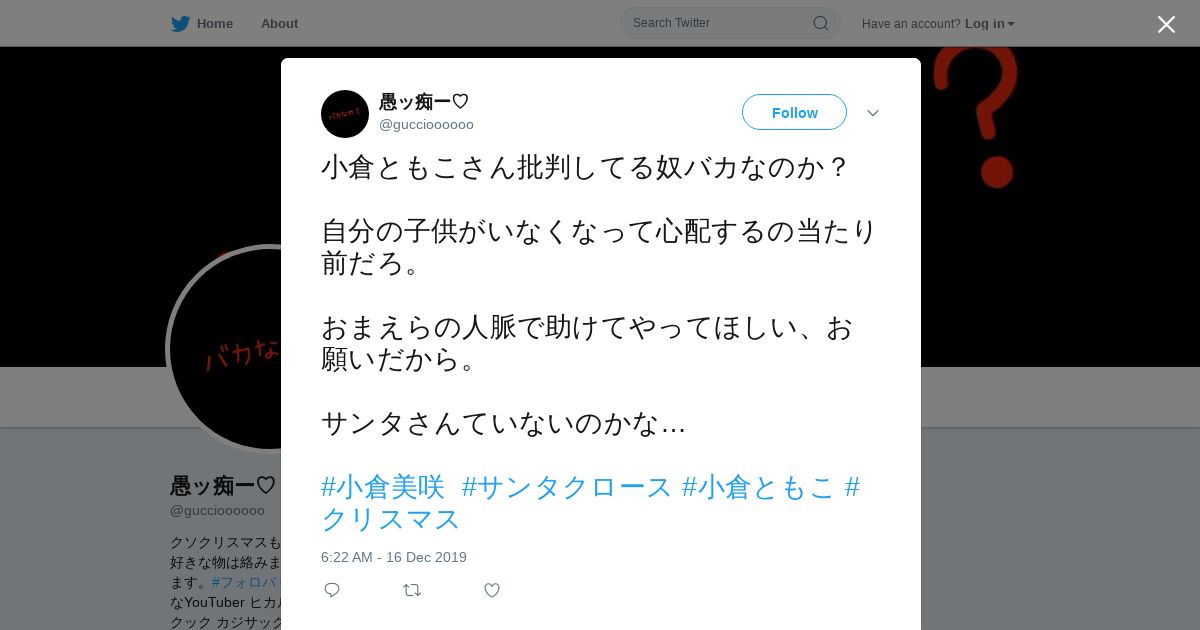The height and width of the screenshot is (630, 1200).
Task: Open the #小倉美咲 hashtag
Action: click(383, 487)
